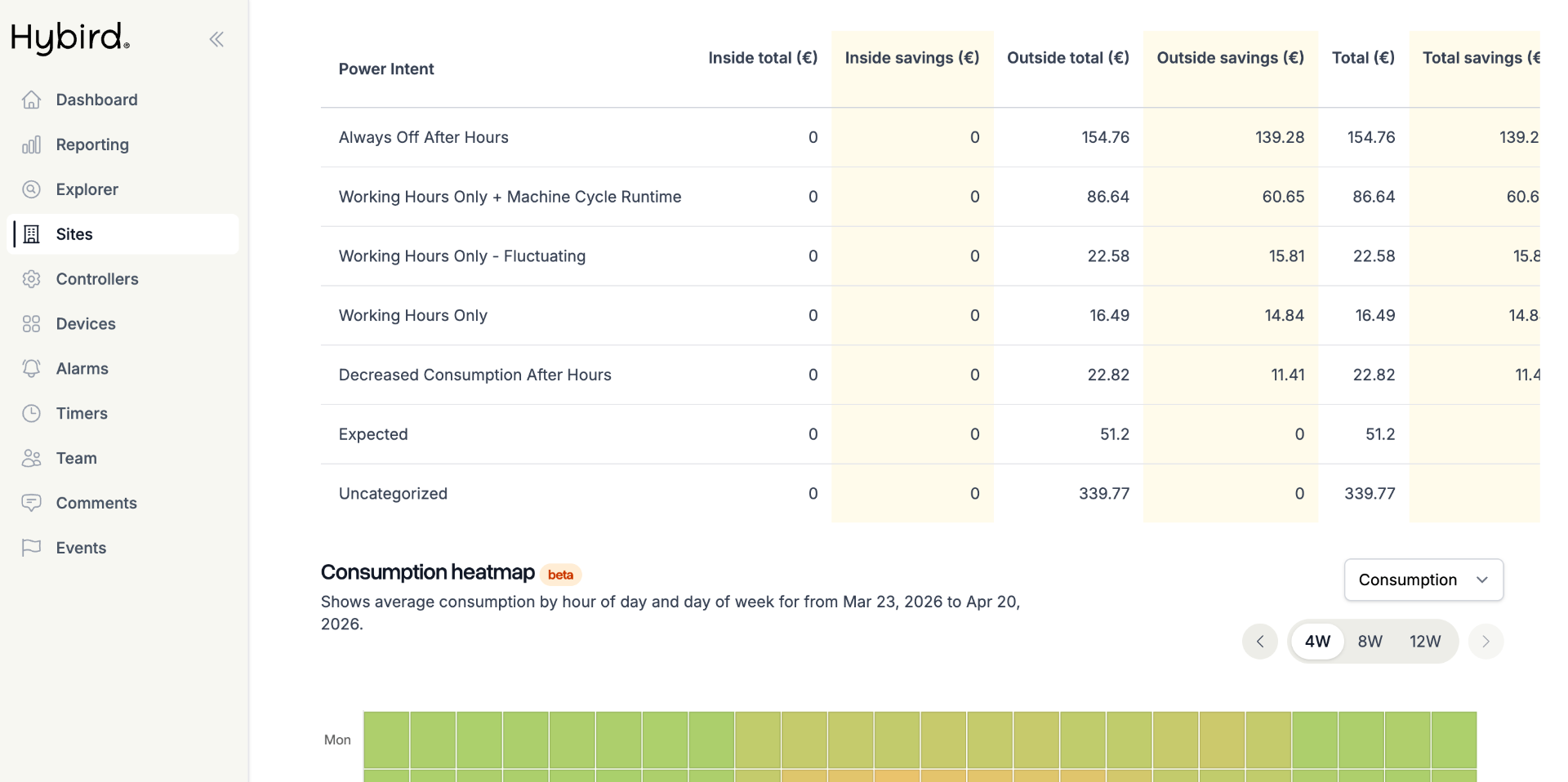Screen dimensions: 1568x782
Task: Click outside savings value 139.28
Action: (1280, 137)
